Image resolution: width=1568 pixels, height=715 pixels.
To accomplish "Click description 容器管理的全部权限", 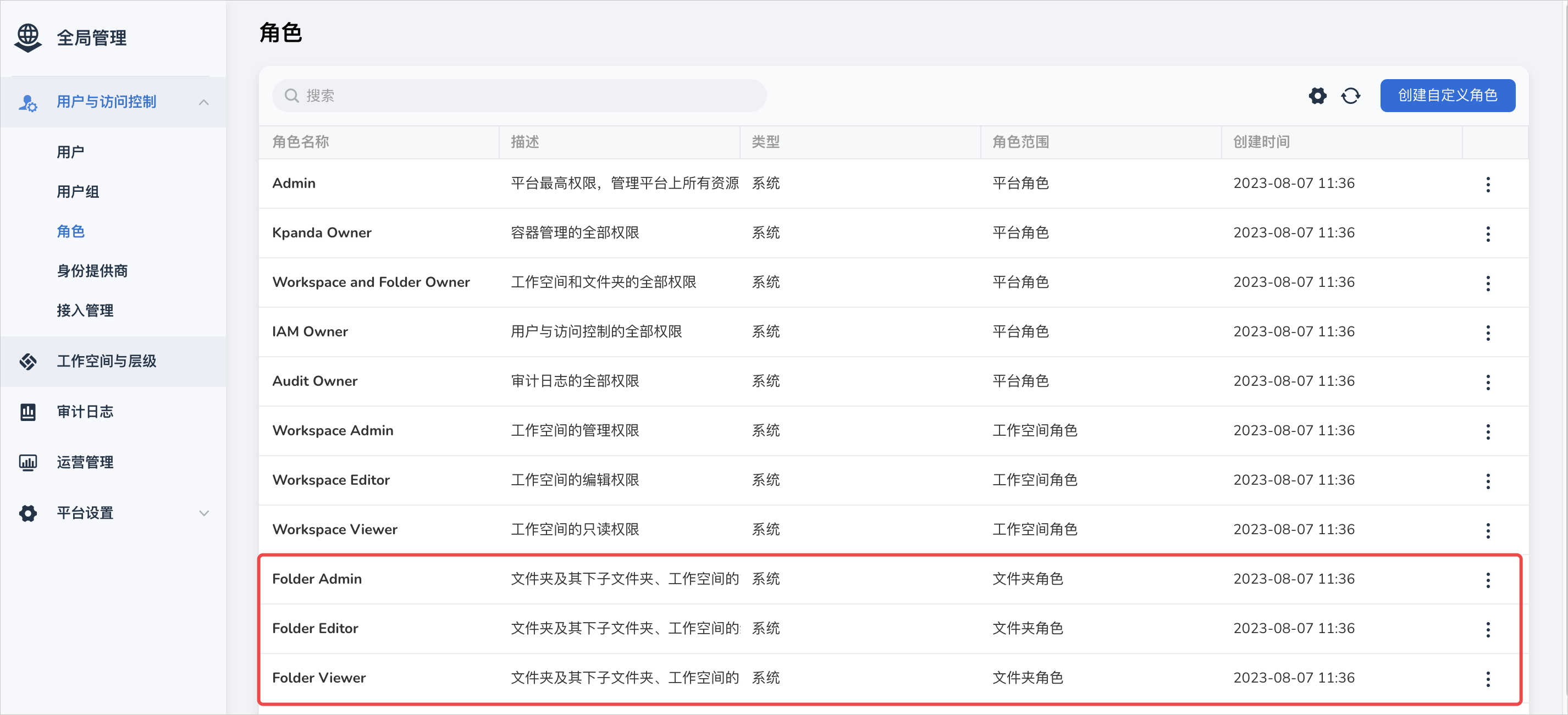I will tap(575, 232).
